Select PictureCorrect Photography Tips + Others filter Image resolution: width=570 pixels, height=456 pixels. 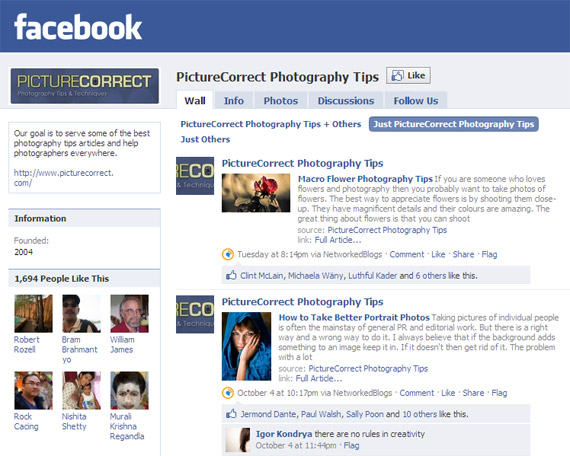point(271,124)
